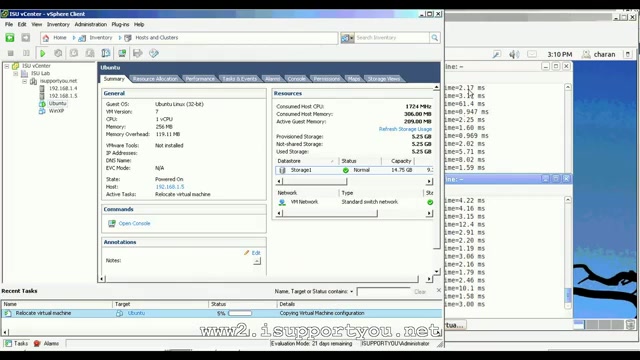640x360 pixels.
Task: Click the Ubuntu target link in Recent Tasks
Action: 136,313
